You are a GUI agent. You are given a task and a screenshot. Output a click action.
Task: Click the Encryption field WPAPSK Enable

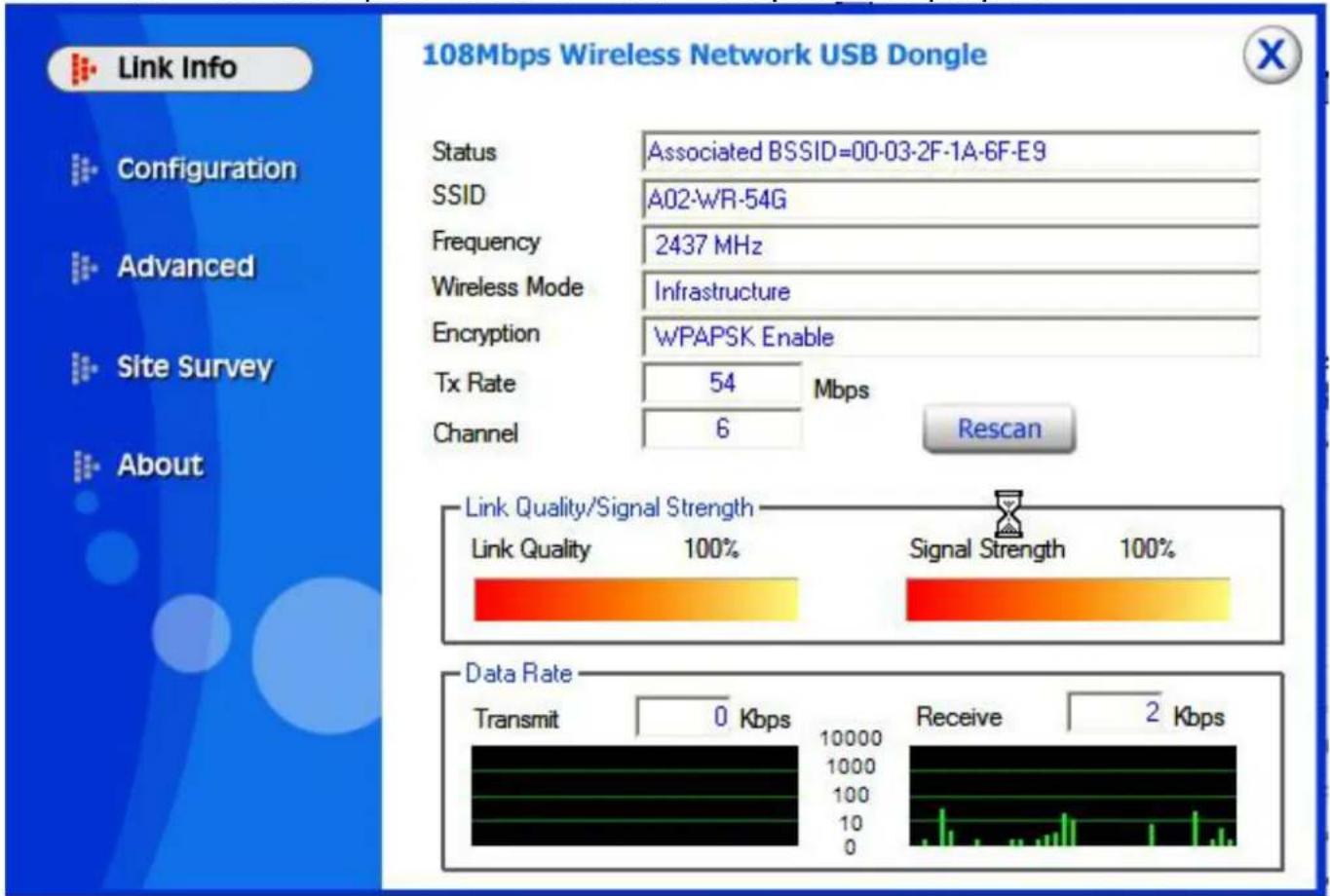click(x=951, y=337)
